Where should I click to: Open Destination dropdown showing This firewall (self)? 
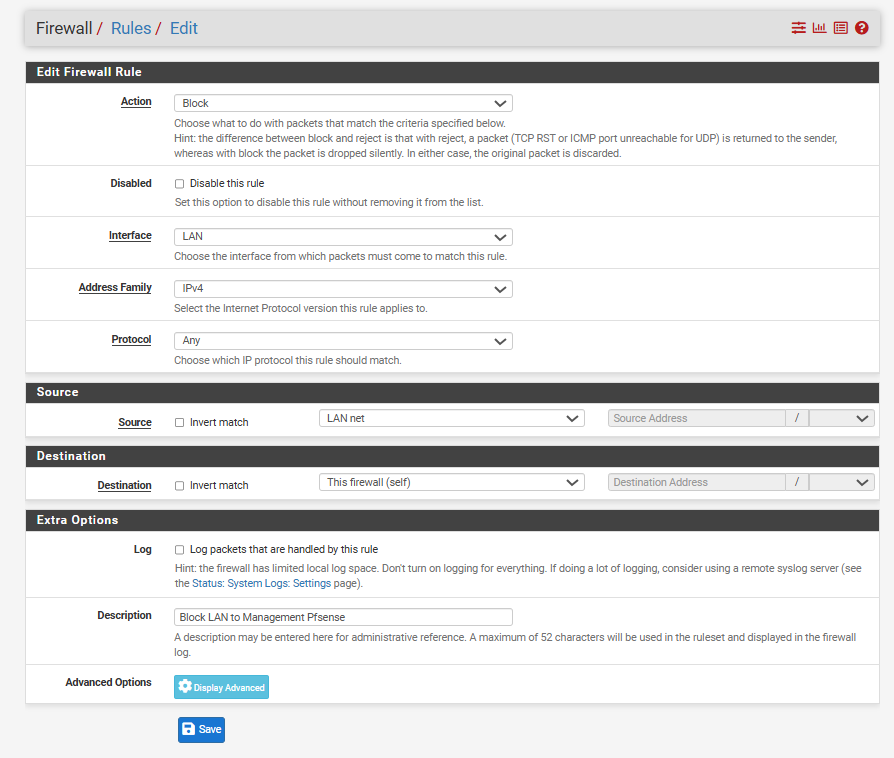[451, 482]
